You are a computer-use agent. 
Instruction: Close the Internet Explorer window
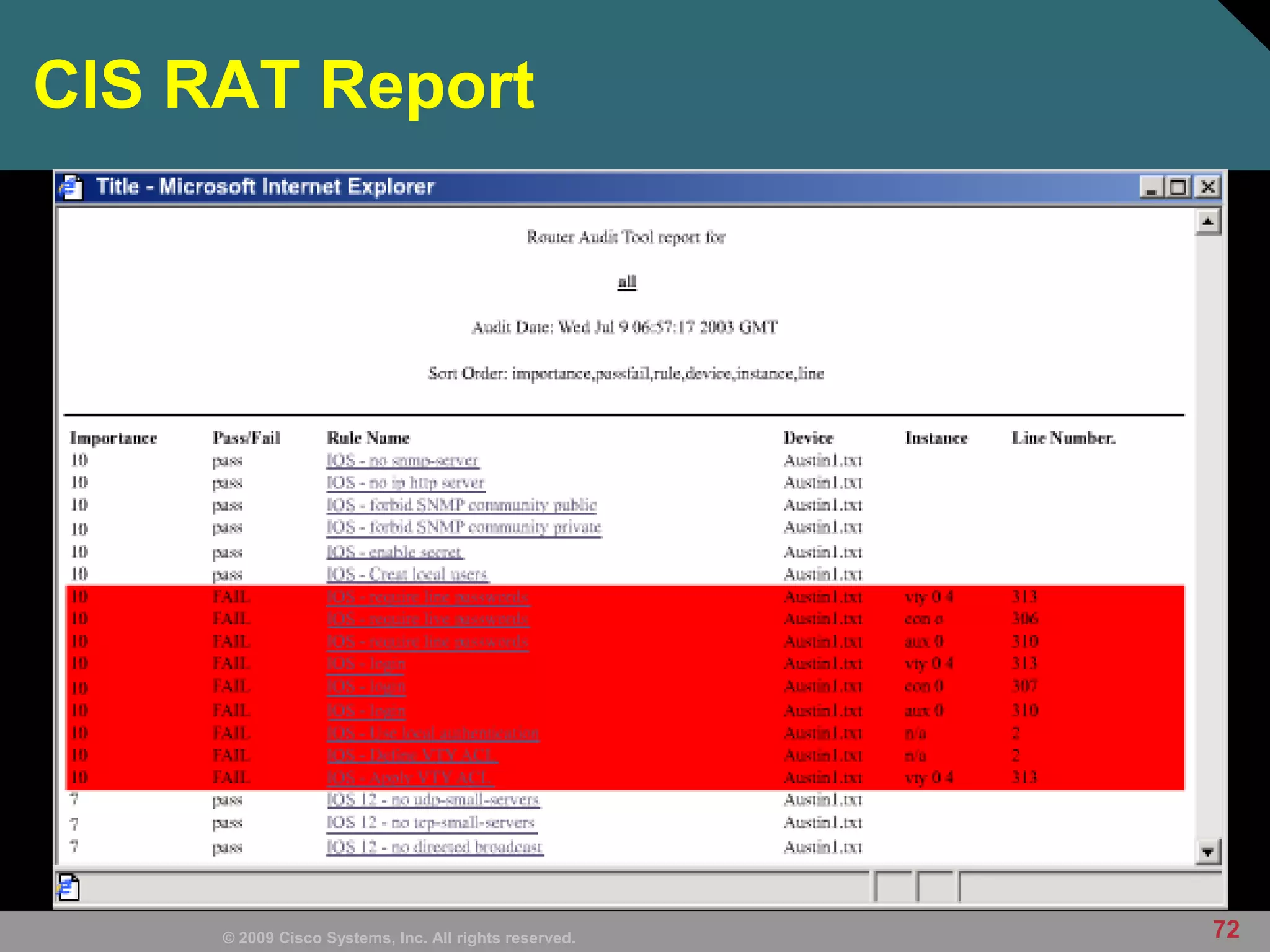(x=1207, y=187)
